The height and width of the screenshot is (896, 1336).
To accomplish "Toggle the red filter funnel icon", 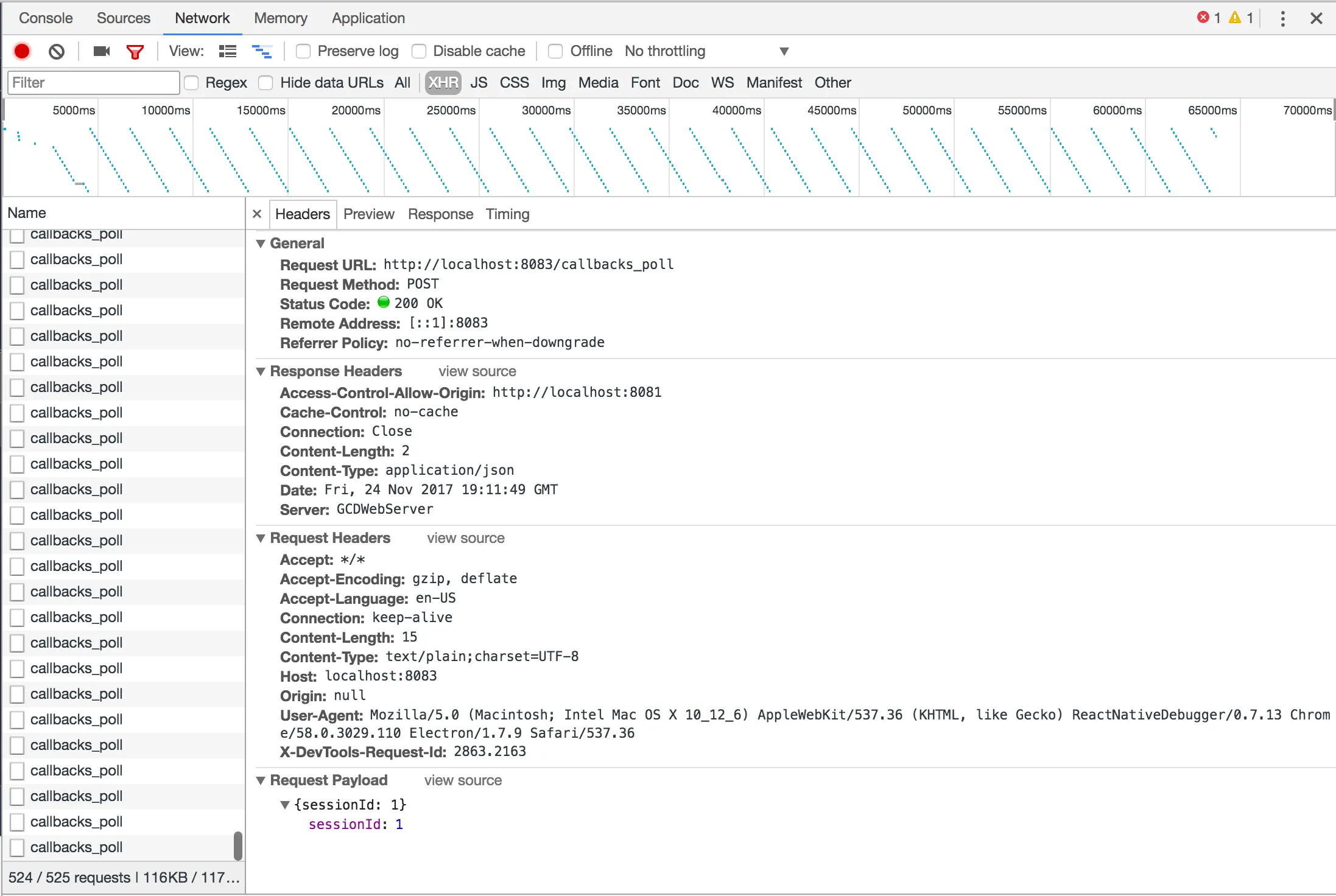I will click(x=135, y=52).
